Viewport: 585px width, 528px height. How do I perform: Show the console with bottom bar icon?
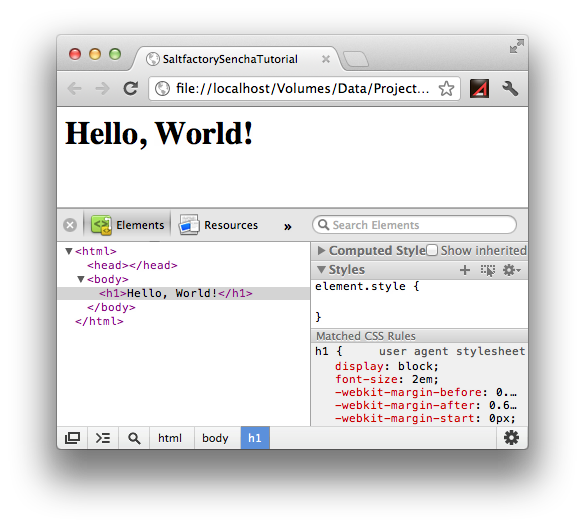pyautogui.click(x=103, y=438)
